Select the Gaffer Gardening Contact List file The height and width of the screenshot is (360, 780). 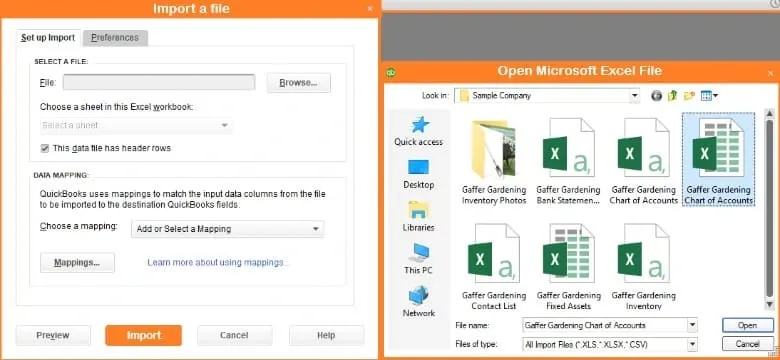(493, 268)
